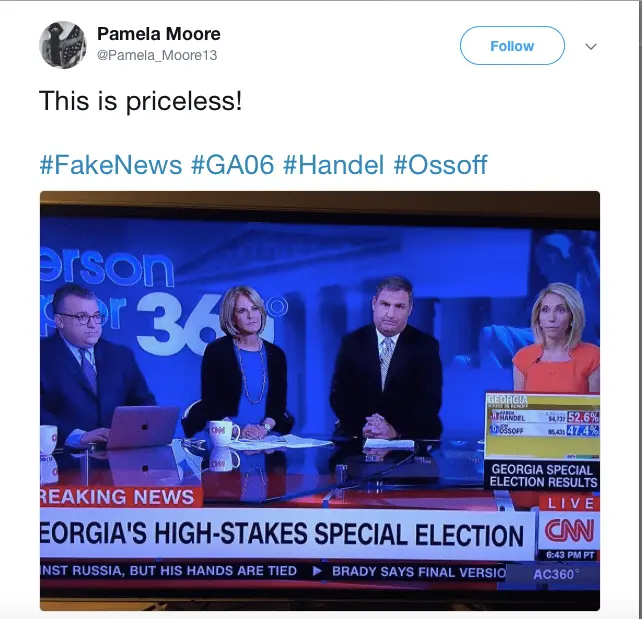This screenshot has height=619, width=642.
Task: Open the #GA06 hashtag
Action: 232,165
